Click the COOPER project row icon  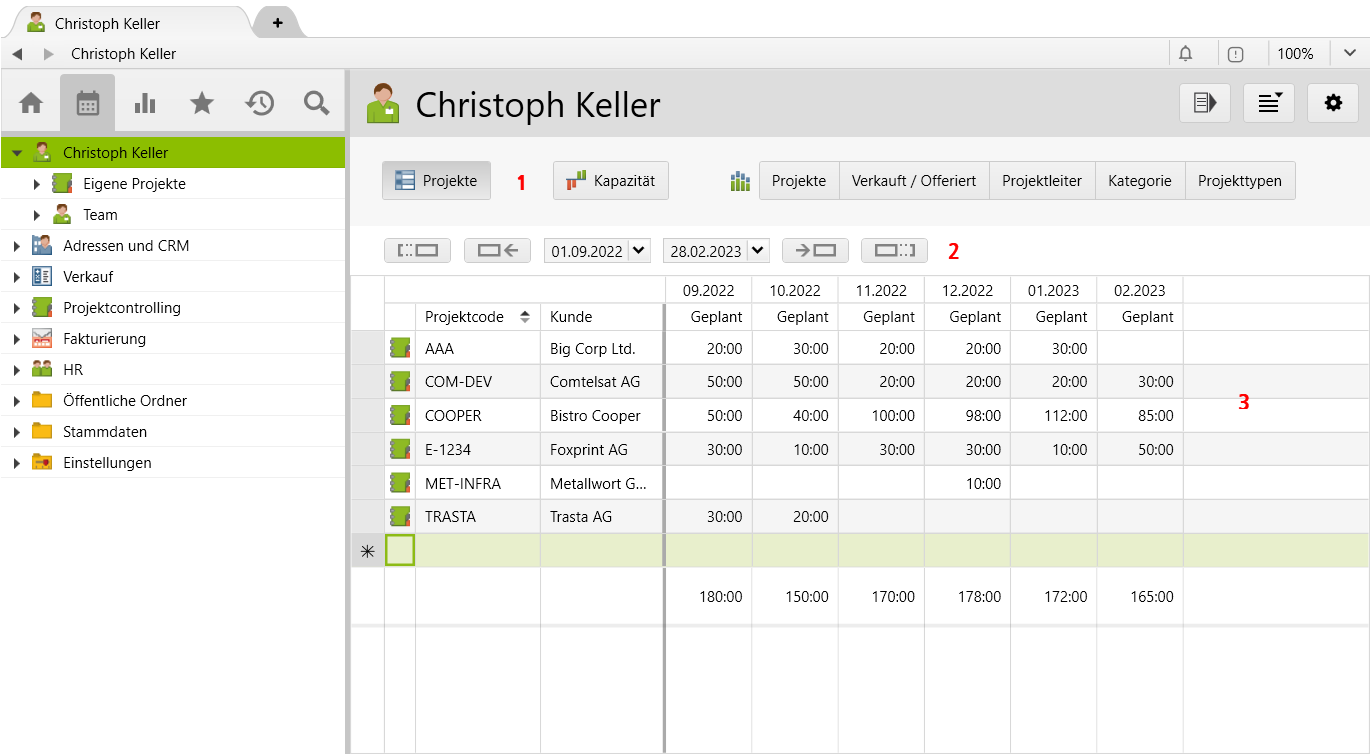click(400, 416)
